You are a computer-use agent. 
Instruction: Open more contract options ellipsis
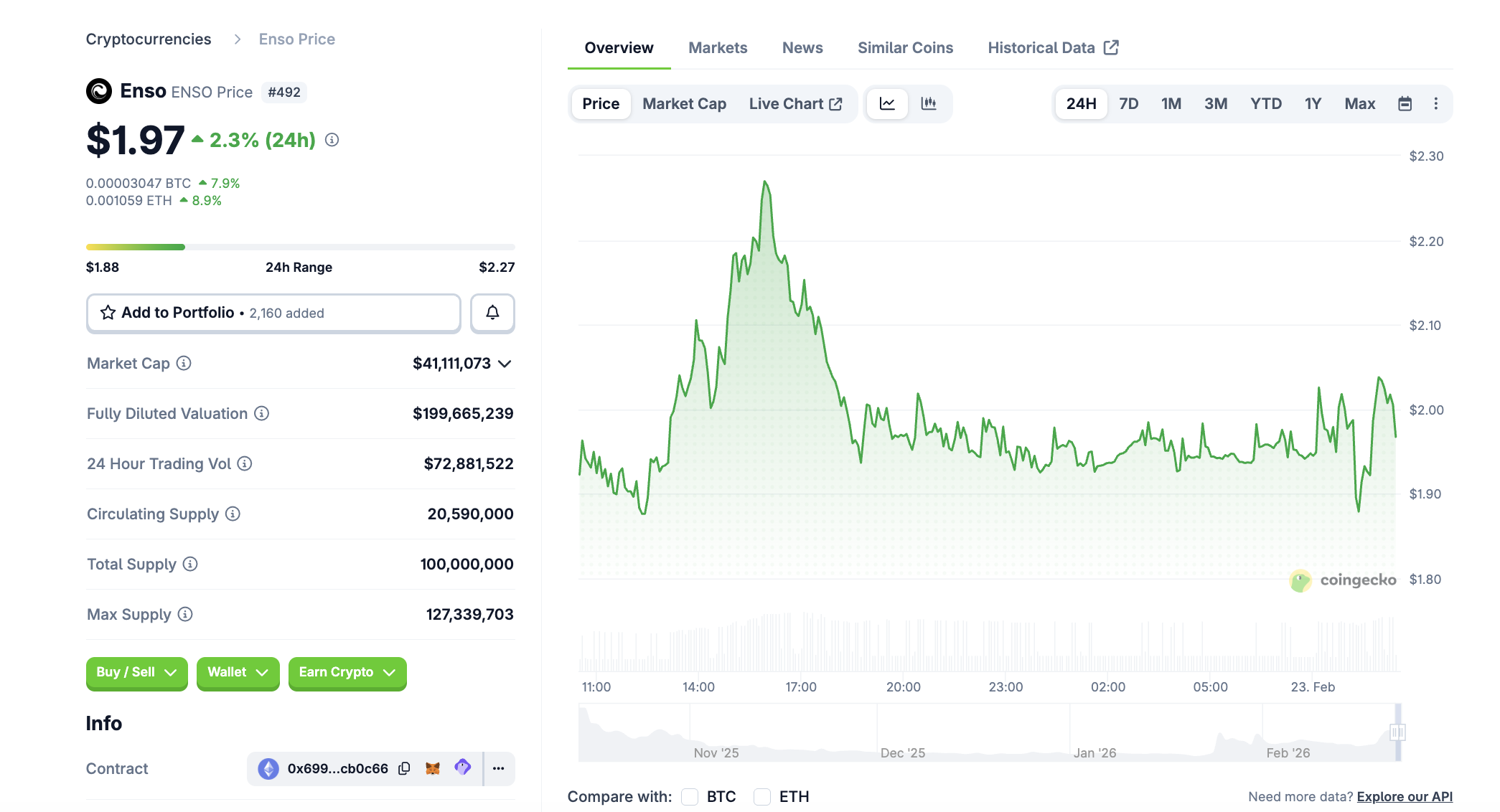tap(499, 768)
